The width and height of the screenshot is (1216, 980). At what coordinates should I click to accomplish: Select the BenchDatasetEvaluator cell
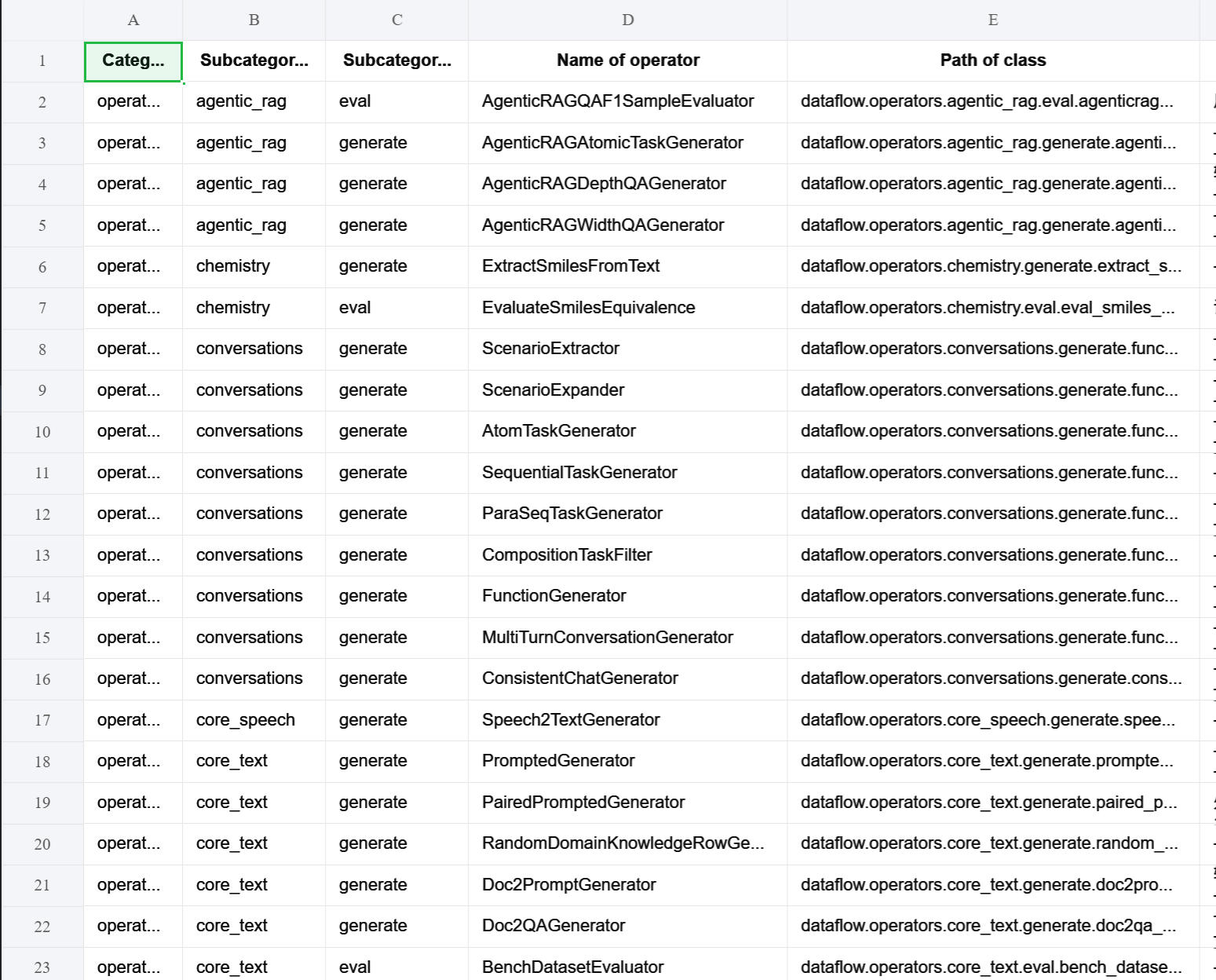[572, 967]
